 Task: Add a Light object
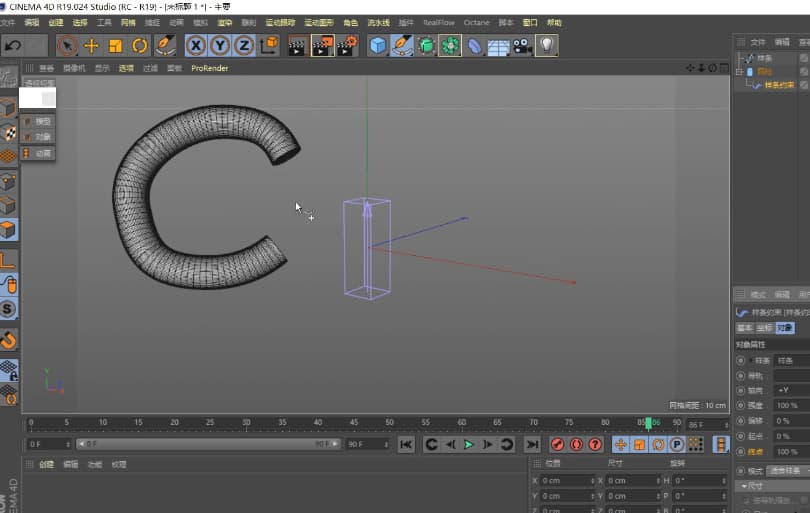546,45
